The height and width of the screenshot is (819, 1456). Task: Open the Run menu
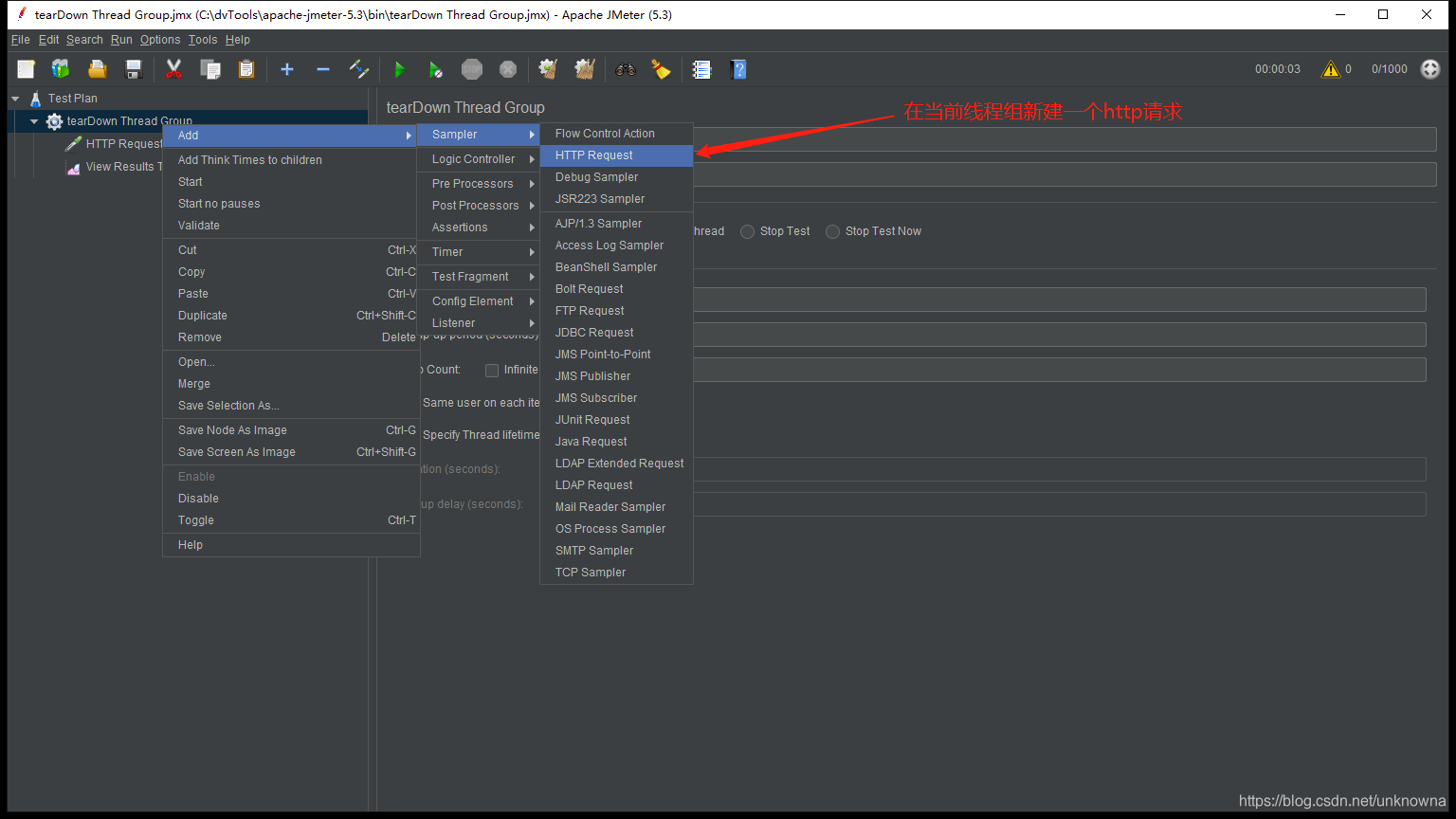pyautogui.click(x=121, y=40)
